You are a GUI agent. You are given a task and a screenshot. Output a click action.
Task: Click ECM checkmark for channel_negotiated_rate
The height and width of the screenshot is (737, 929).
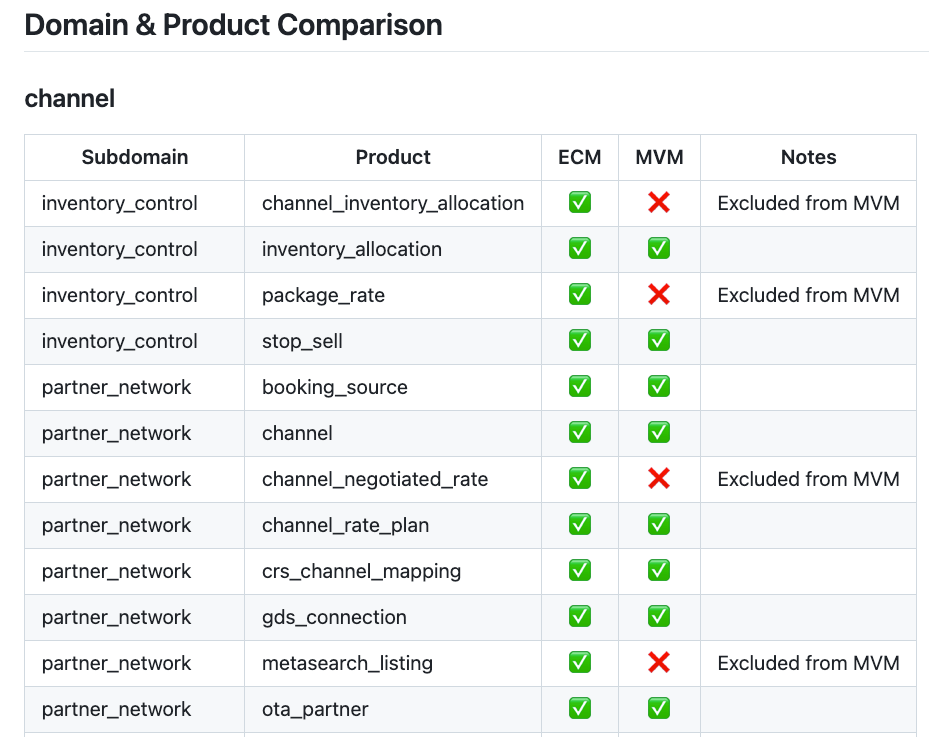pos(579,479)
